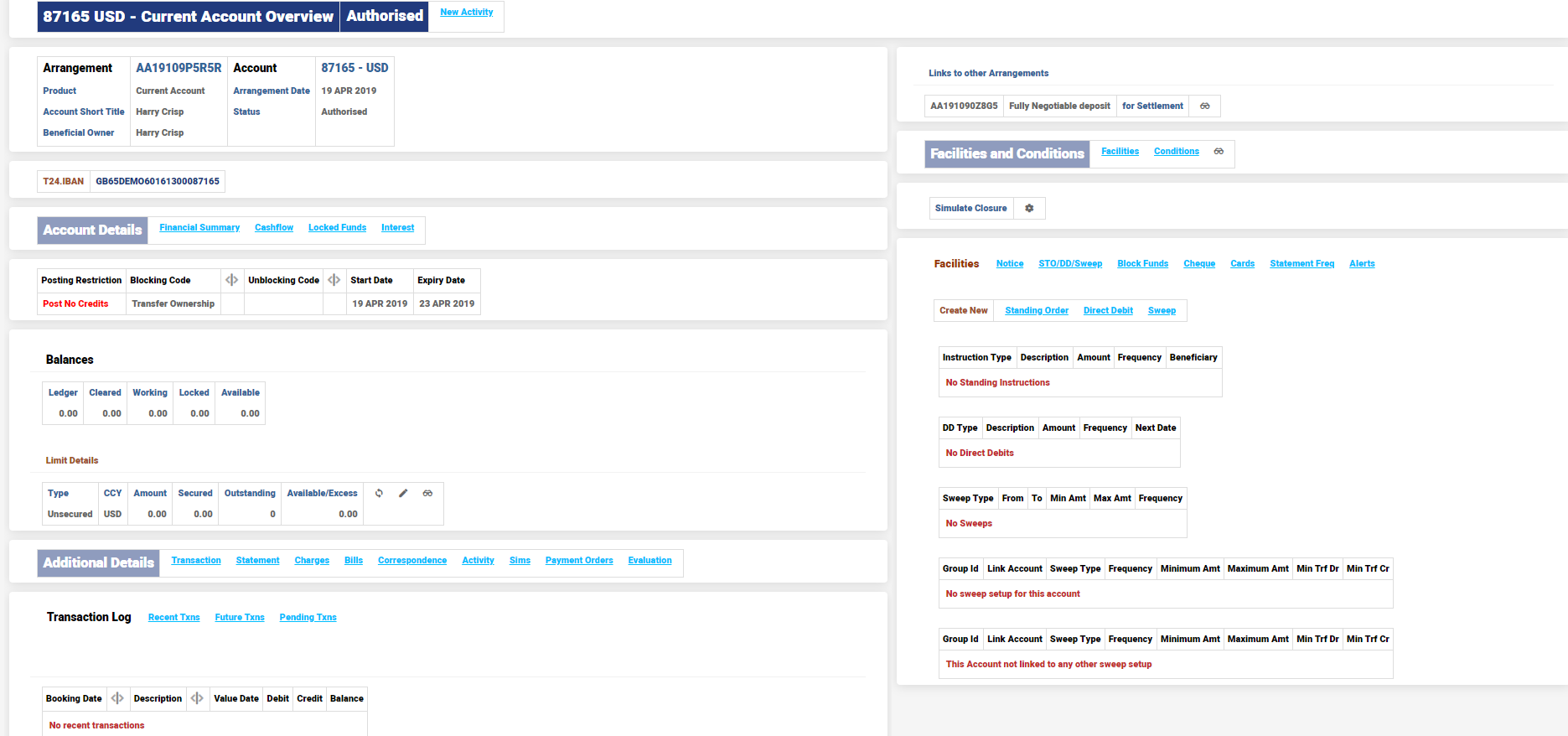Open the Alerts facility tab
This screenshot has height=736, width=1568.
tap(1362, 264)
